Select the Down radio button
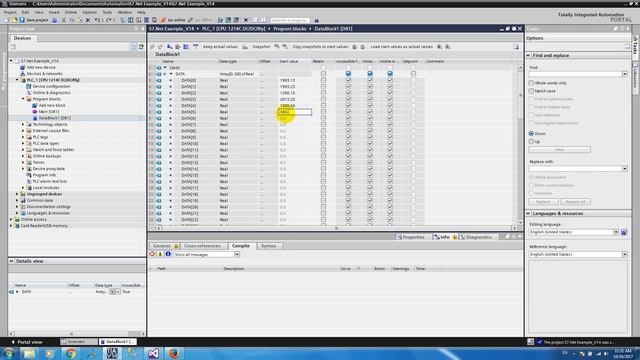This screenshot has height=360, width=640. click(531, 133)
